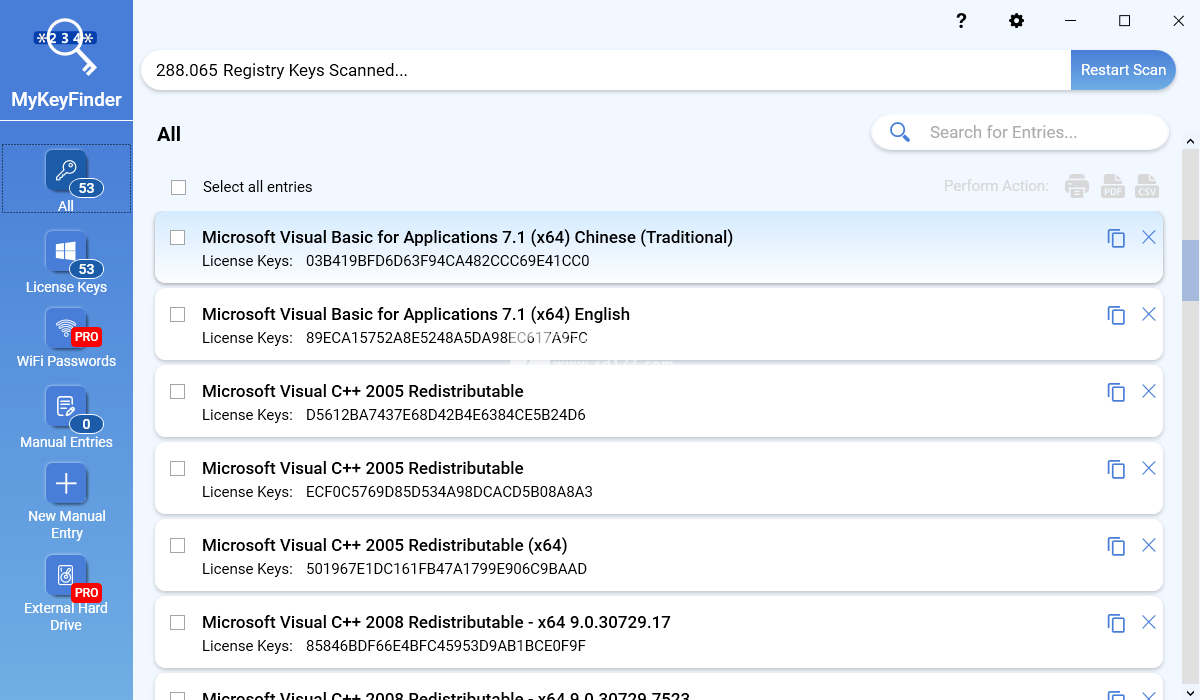Open the WiFi Passwords PRO section

tap(66, 338)
